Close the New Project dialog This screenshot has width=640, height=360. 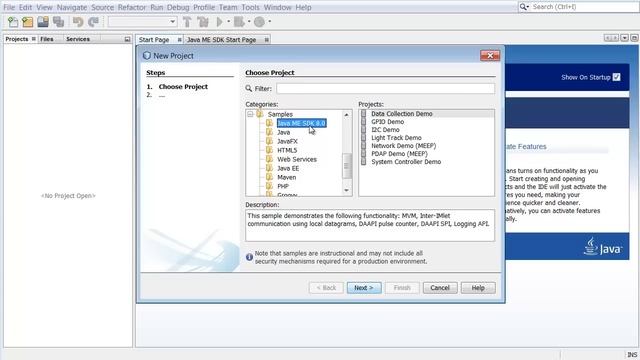tap(490, 56)
